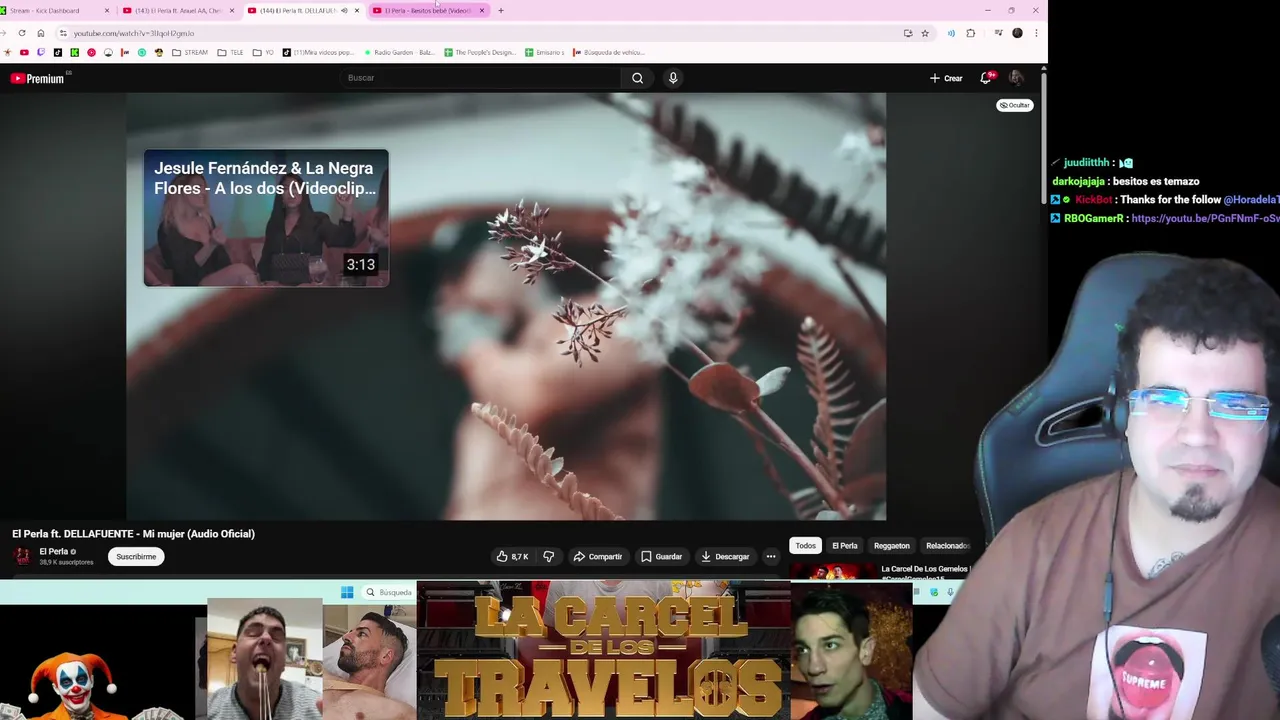Image resolution: width=1280 pixels, height=720 pixels.
Task: Open a new Chrome tab
Action: pyautogui.click(x=501, y=10)
